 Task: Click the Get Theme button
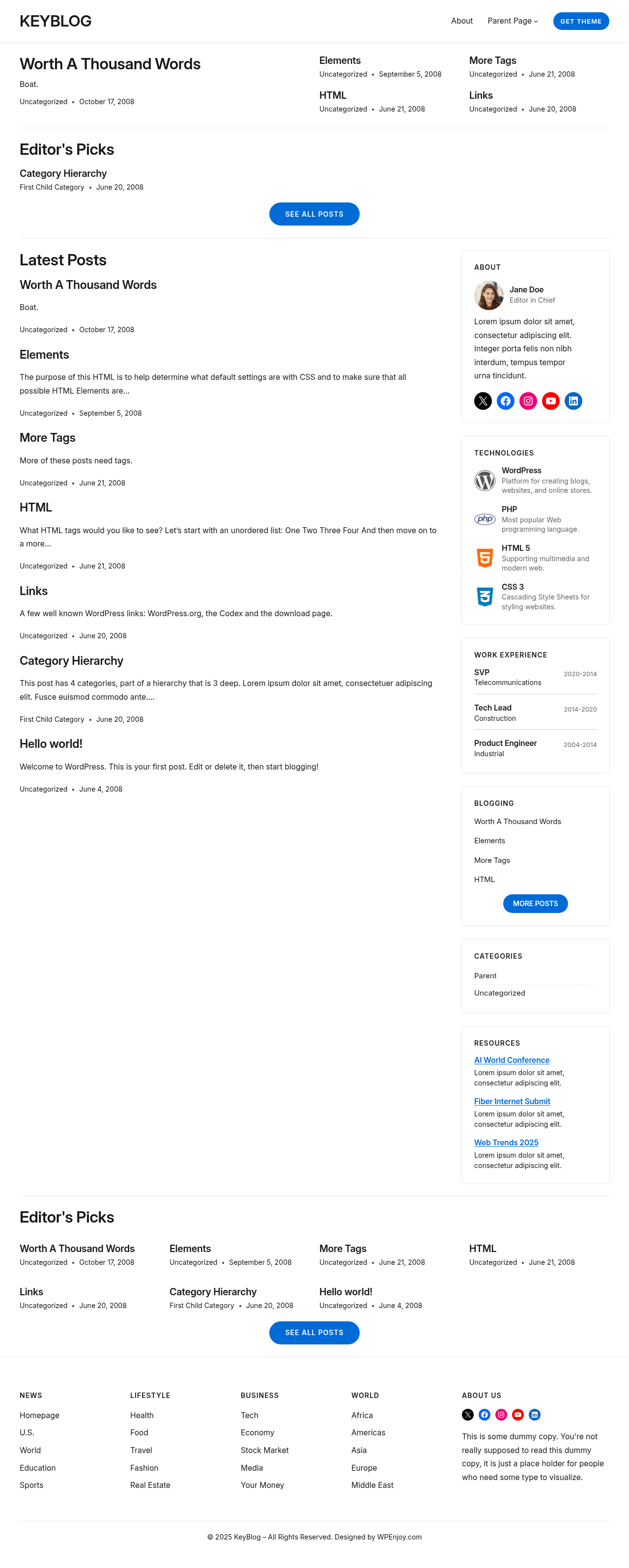(581, 21)
